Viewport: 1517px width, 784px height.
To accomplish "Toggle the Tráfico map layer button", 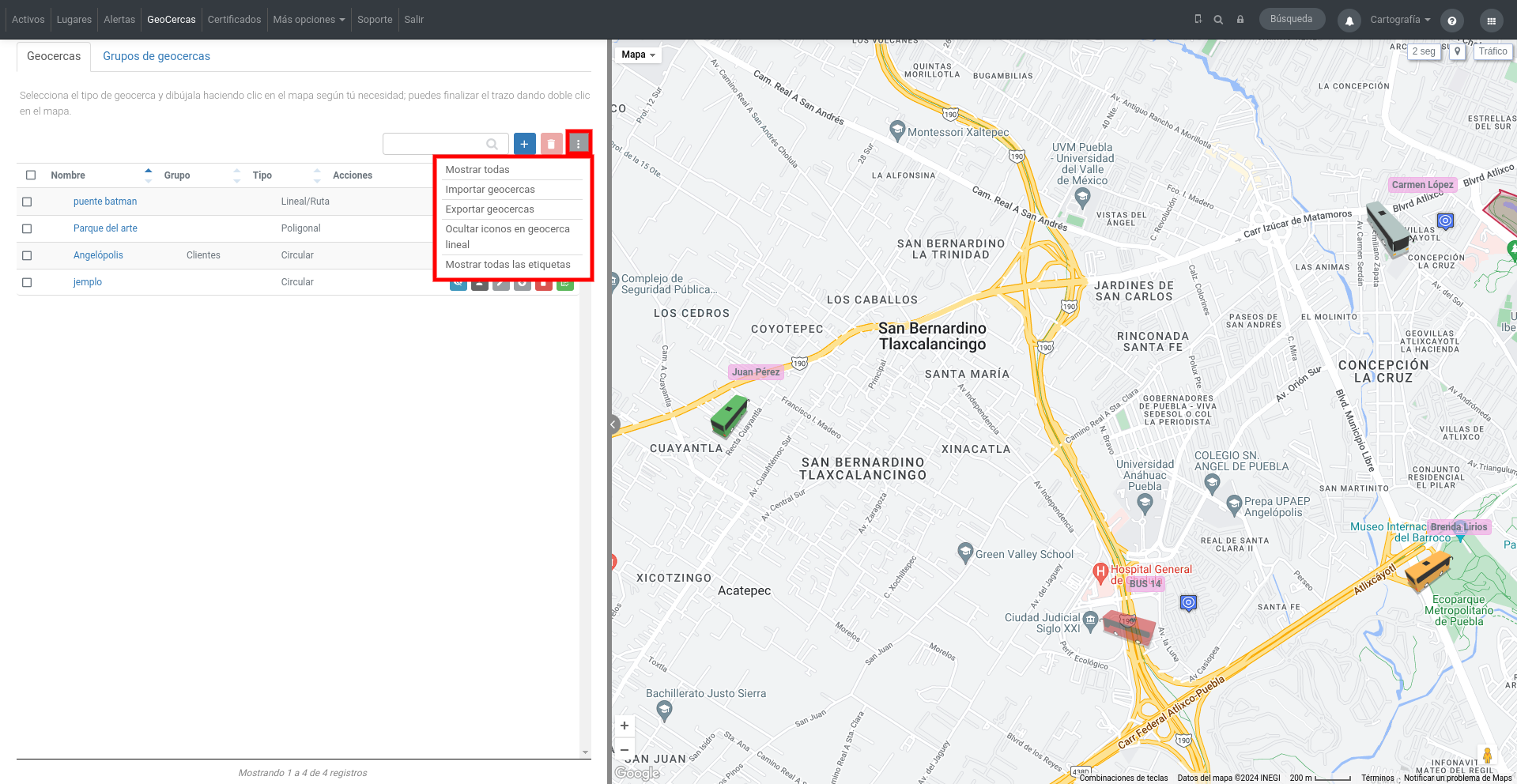I will click(x=1492, y=51).
